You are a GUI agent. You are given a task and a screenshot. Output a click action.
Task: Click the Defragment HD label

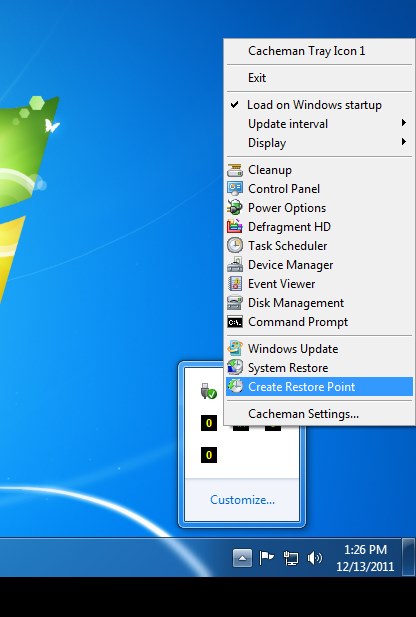(290, 227)
